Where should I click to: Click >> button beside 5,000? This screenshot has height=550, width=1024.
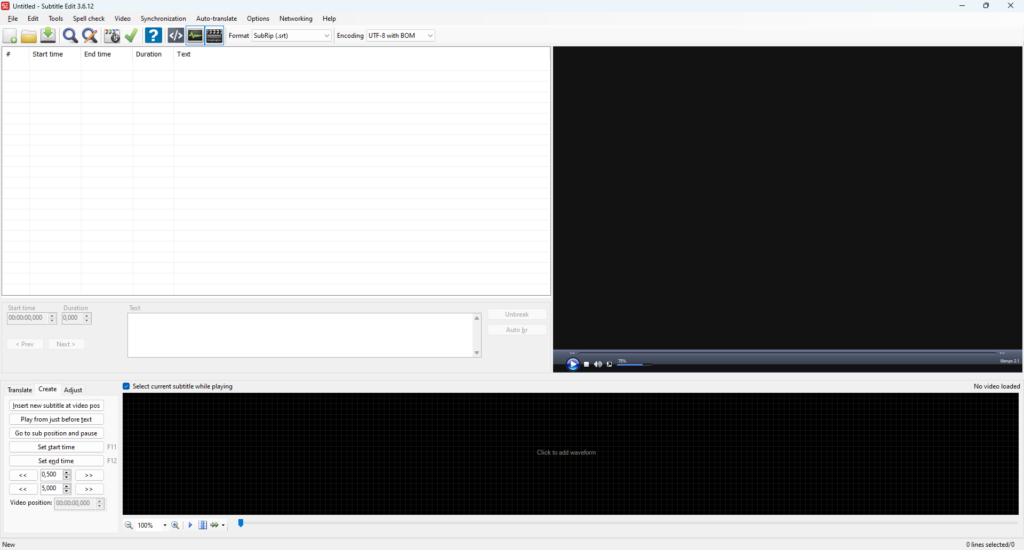click(89, 489)
